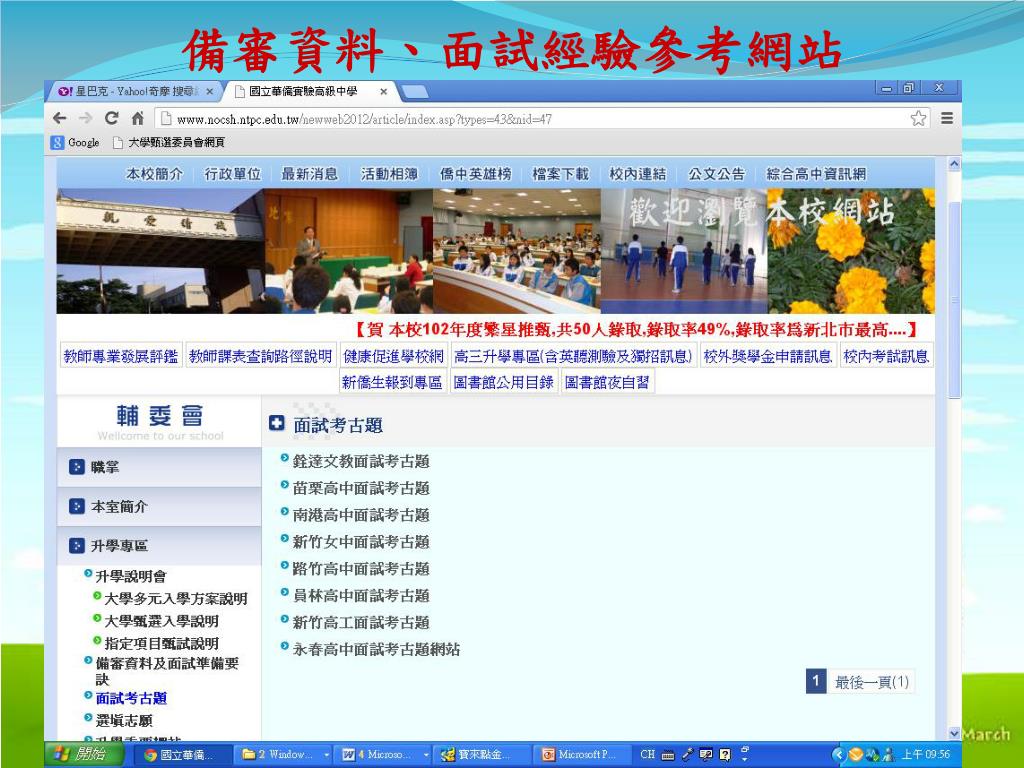Image resolution: width=1024 pixels, height=768 pixels.
Task: Open 路竹高中面試考古題 article
Action: (360, 568)
